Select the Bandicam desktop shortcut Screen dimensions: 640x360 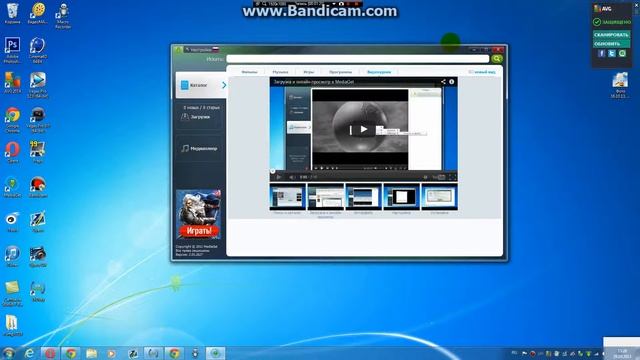38,187
